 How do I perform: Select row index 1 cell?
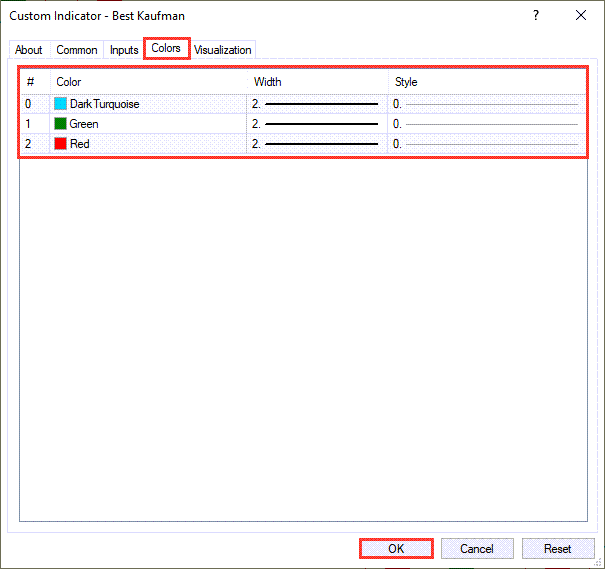[35, 124]
